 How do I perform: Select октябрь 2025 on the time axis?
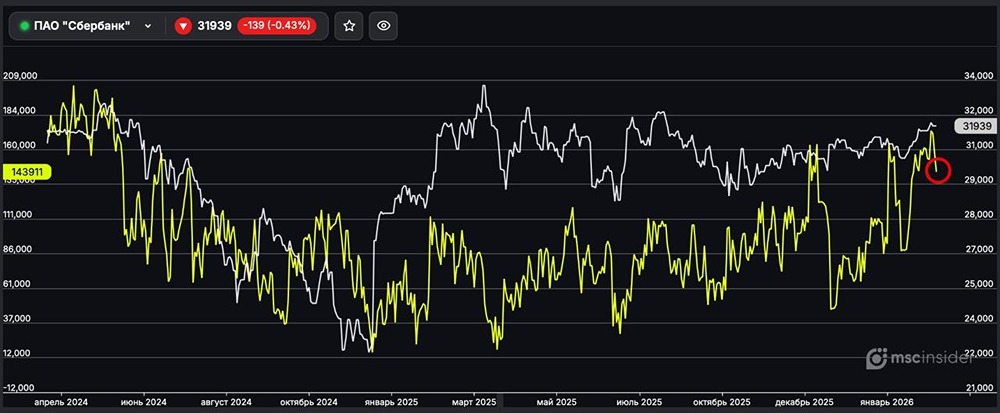click(722, 403)
